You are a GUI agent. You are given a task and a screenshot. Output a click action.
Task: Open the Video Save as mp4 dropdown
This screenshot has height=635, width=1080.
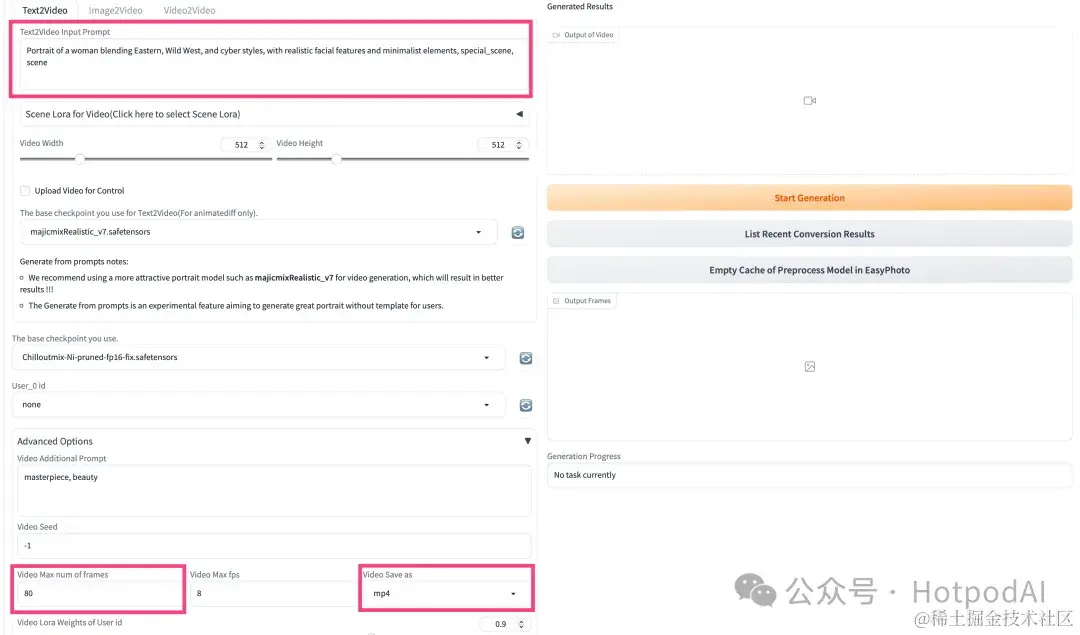pyautogui.click(x=446, y=594)
